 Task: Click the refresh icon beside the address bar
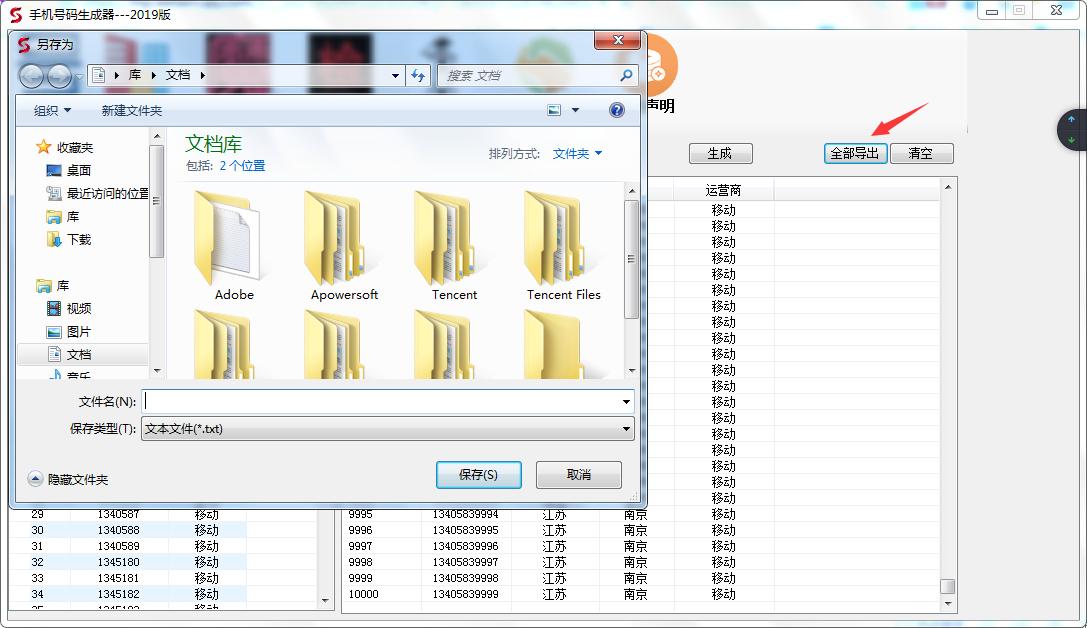click(x=419, y=76)
